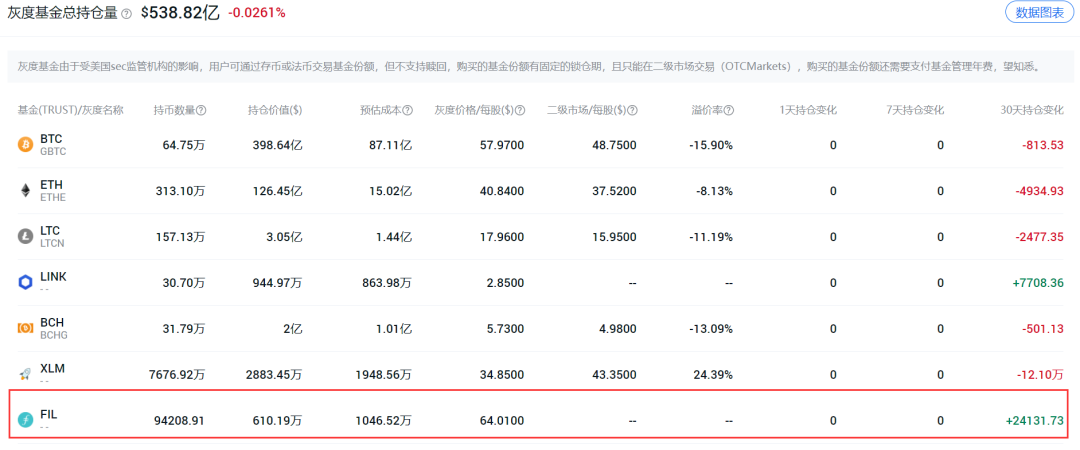Open the 数据图表 data chart button
Image resolution: width=1080 pixels, height=450 pixels.
1039,12
